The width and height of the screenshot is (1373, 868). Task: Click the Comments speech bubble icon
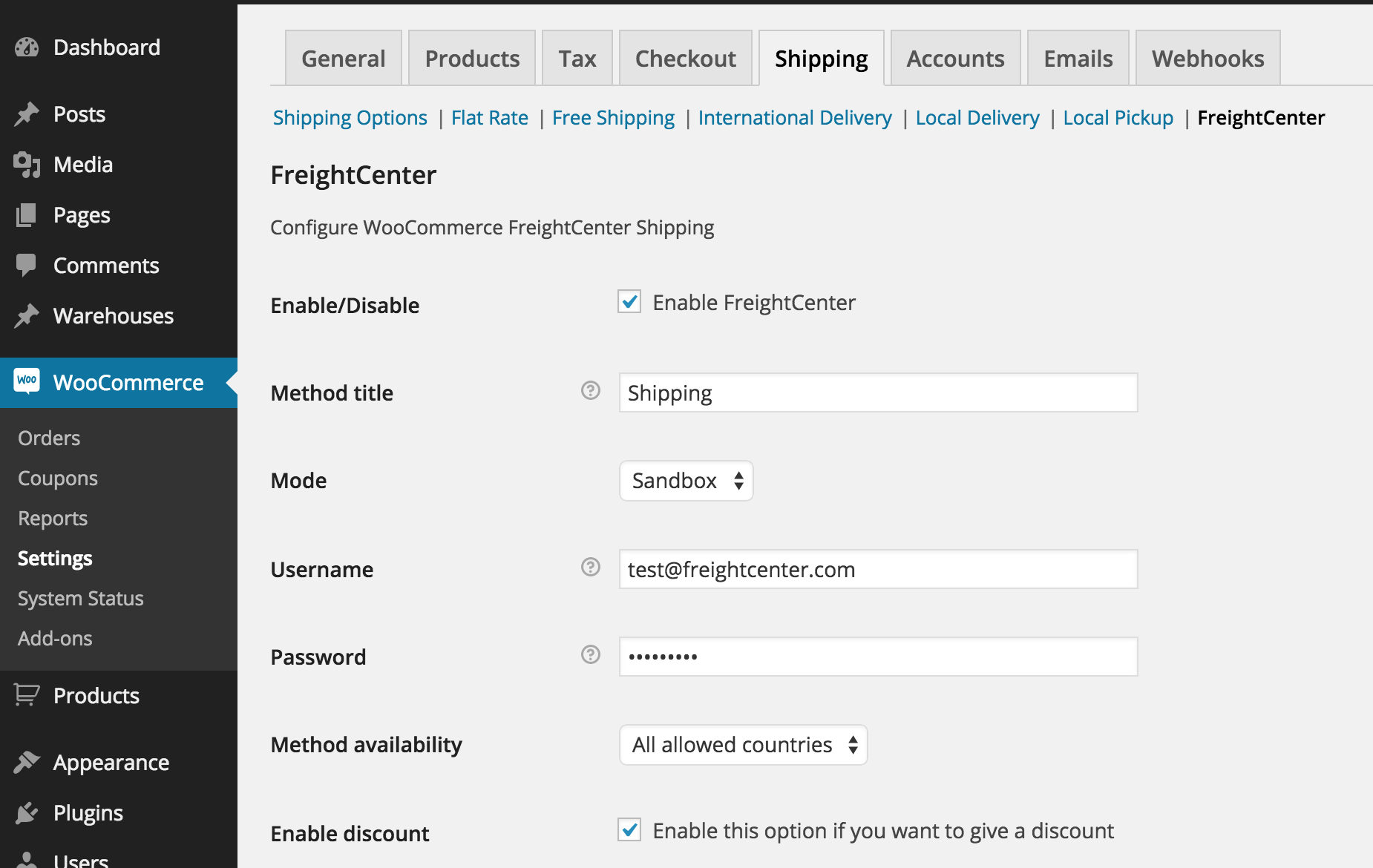pyautogui.click(x=27, y=266)
